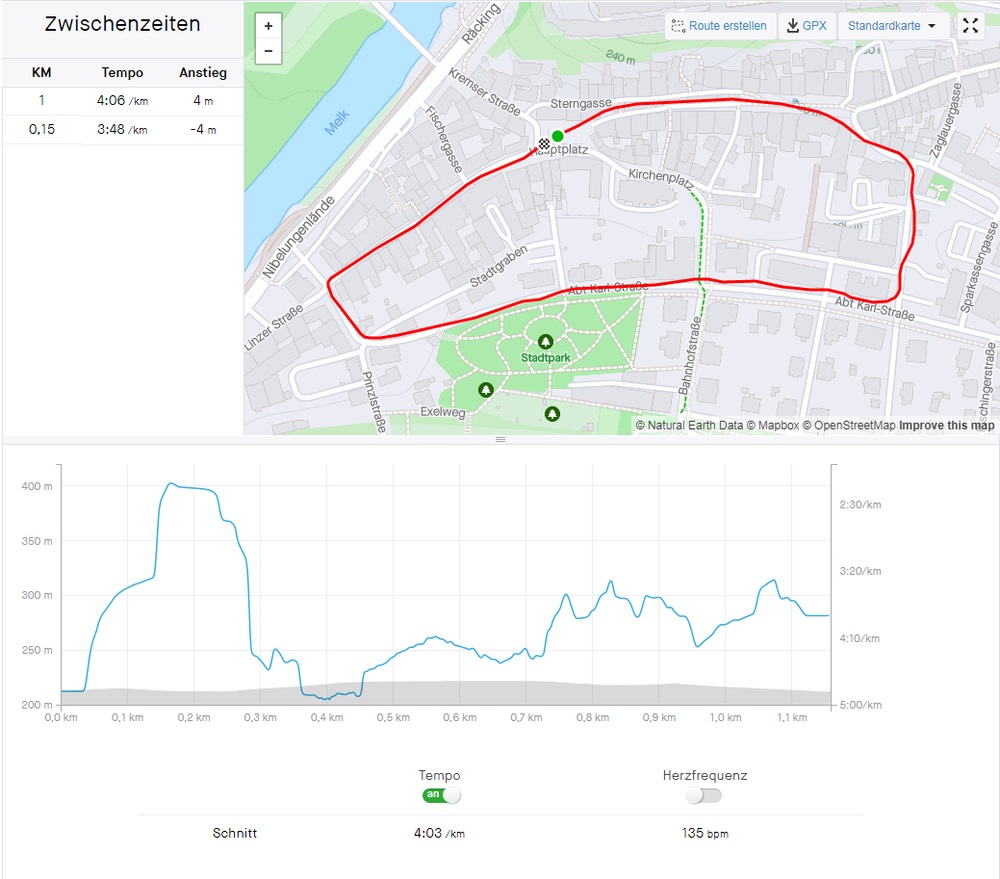Open the OpenStreetMap attribution link

[853, 426]
